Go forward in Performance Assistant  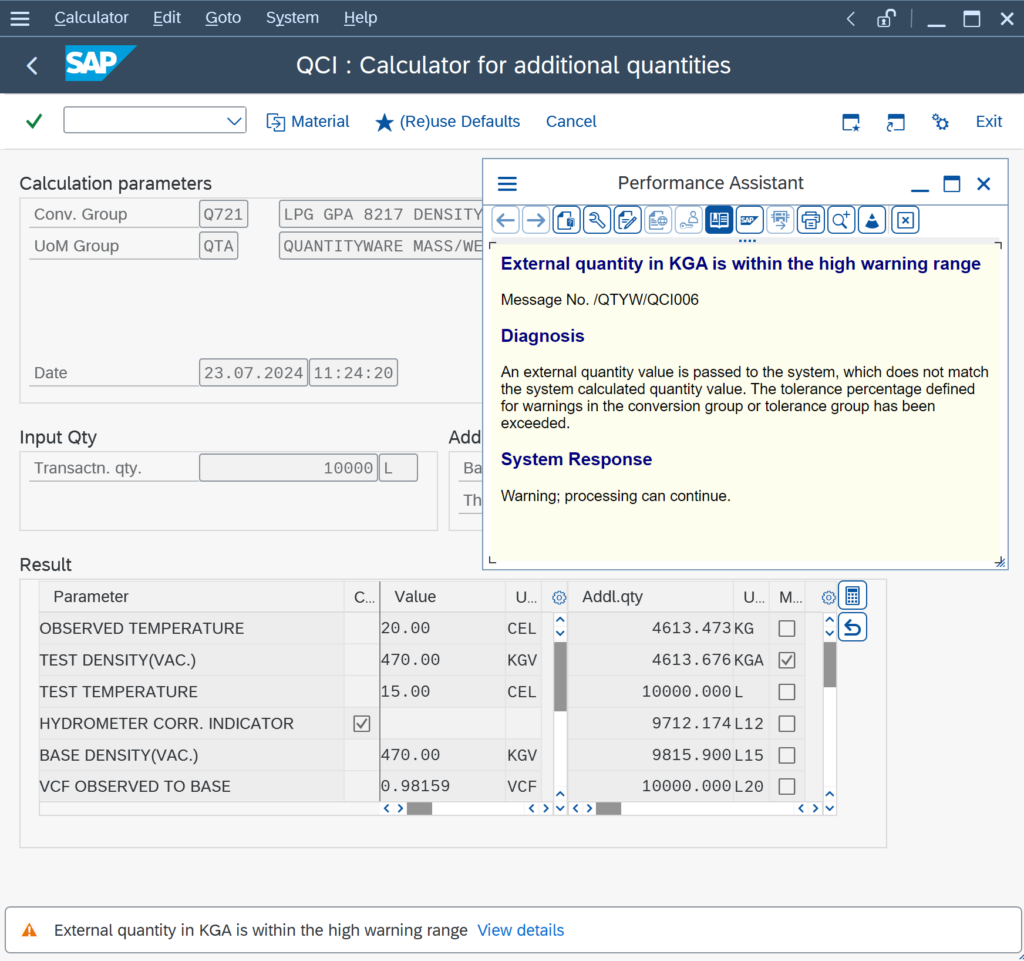point(536,220)
